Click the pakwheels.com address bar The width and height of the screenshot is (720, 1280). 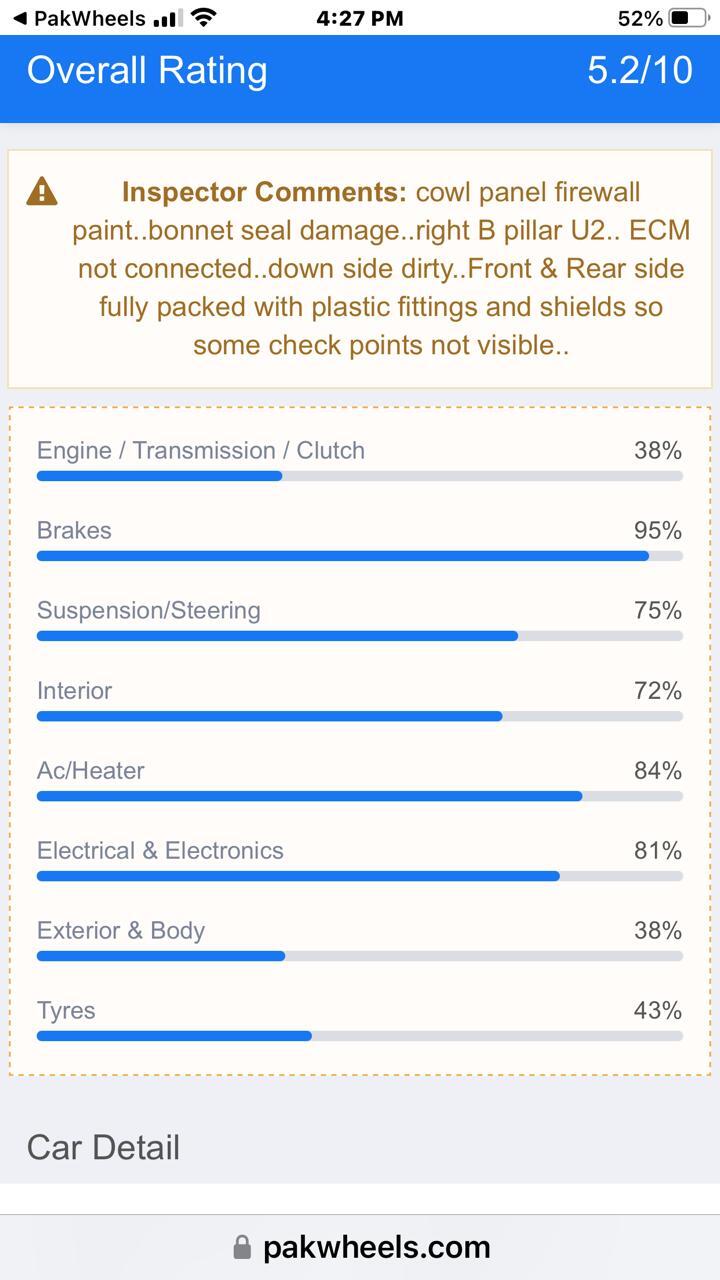click(x=360, y=1247)
